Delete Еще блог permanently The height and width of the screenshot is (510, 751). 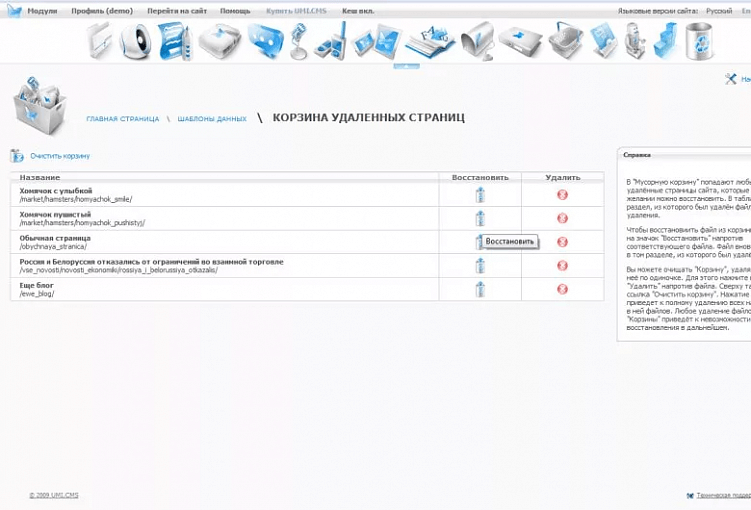click(x=562, y=289)
